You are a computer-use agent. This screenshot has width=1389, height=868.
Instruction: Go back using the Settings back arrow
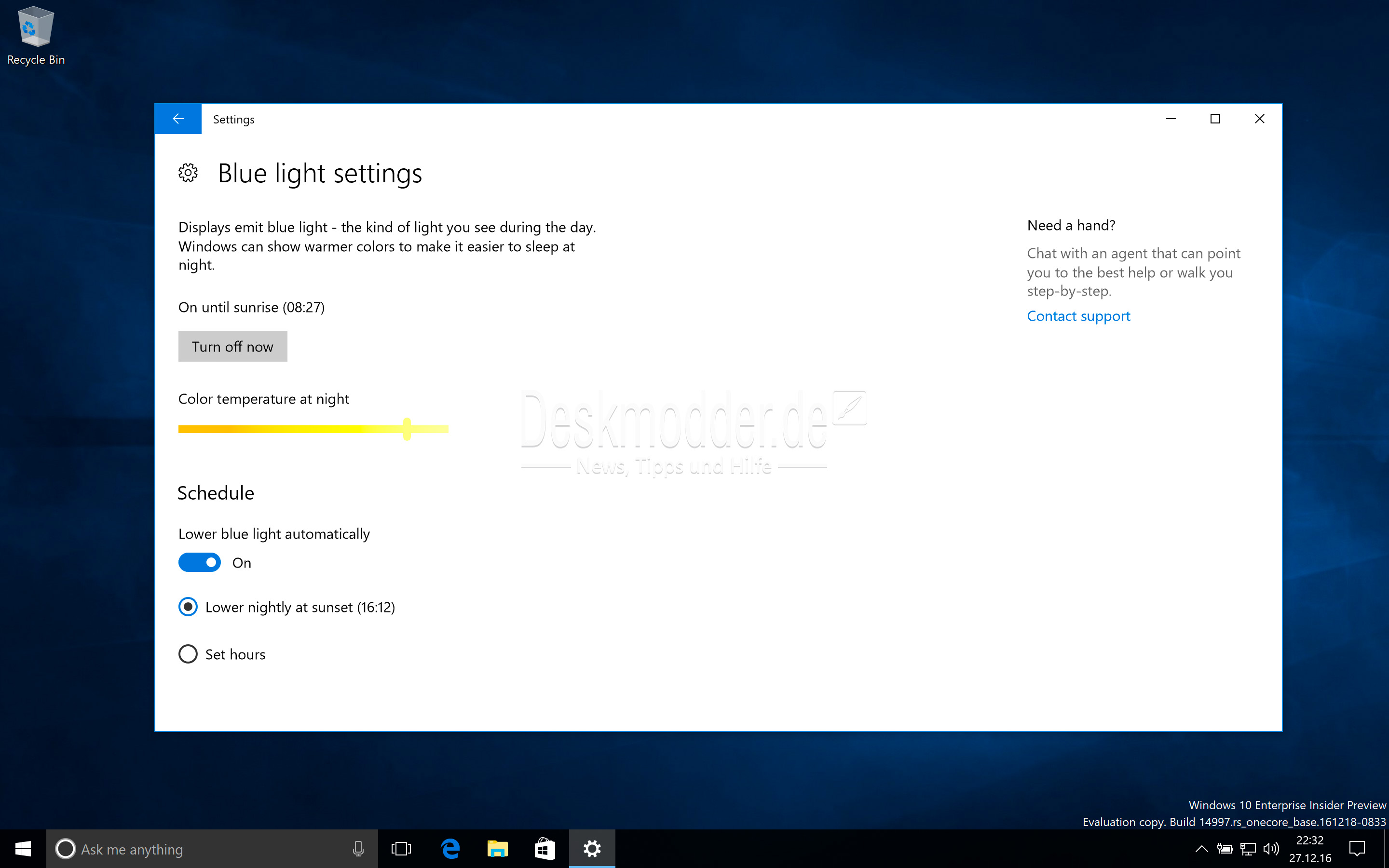178,119
